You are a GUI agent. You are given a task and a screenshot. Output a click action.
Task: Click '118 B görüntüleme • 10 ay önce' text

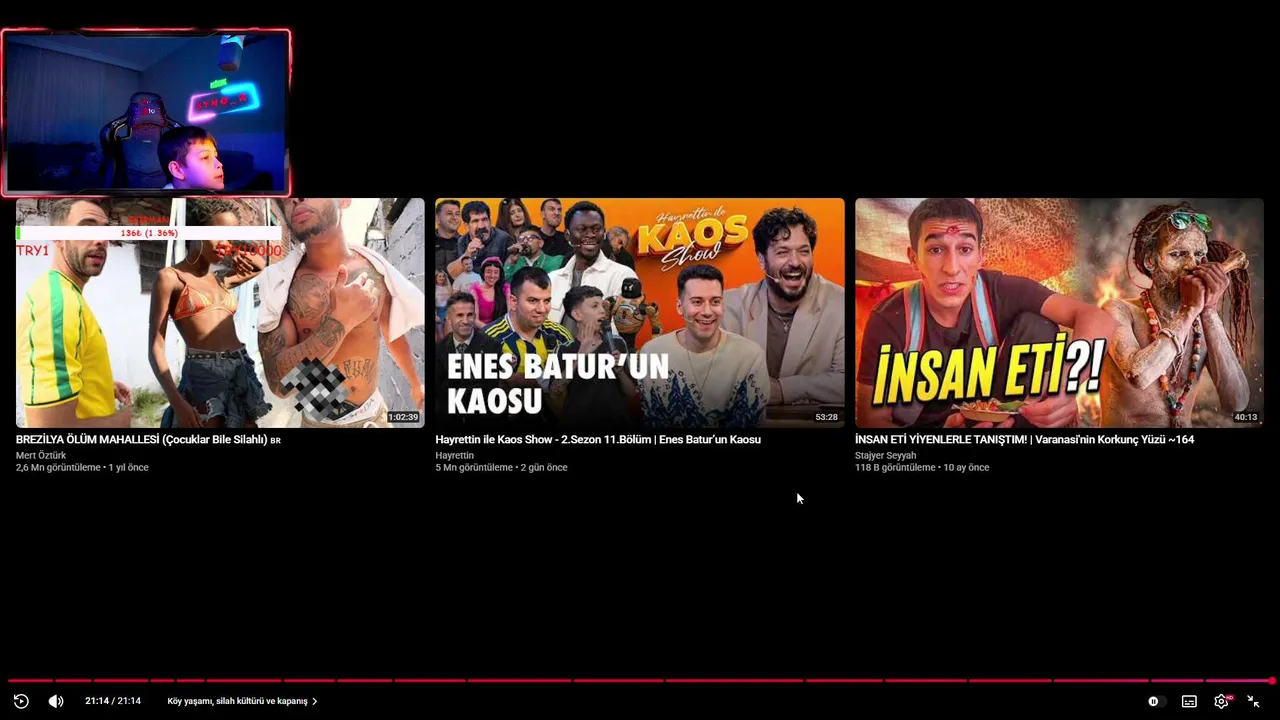pos(922,467)
